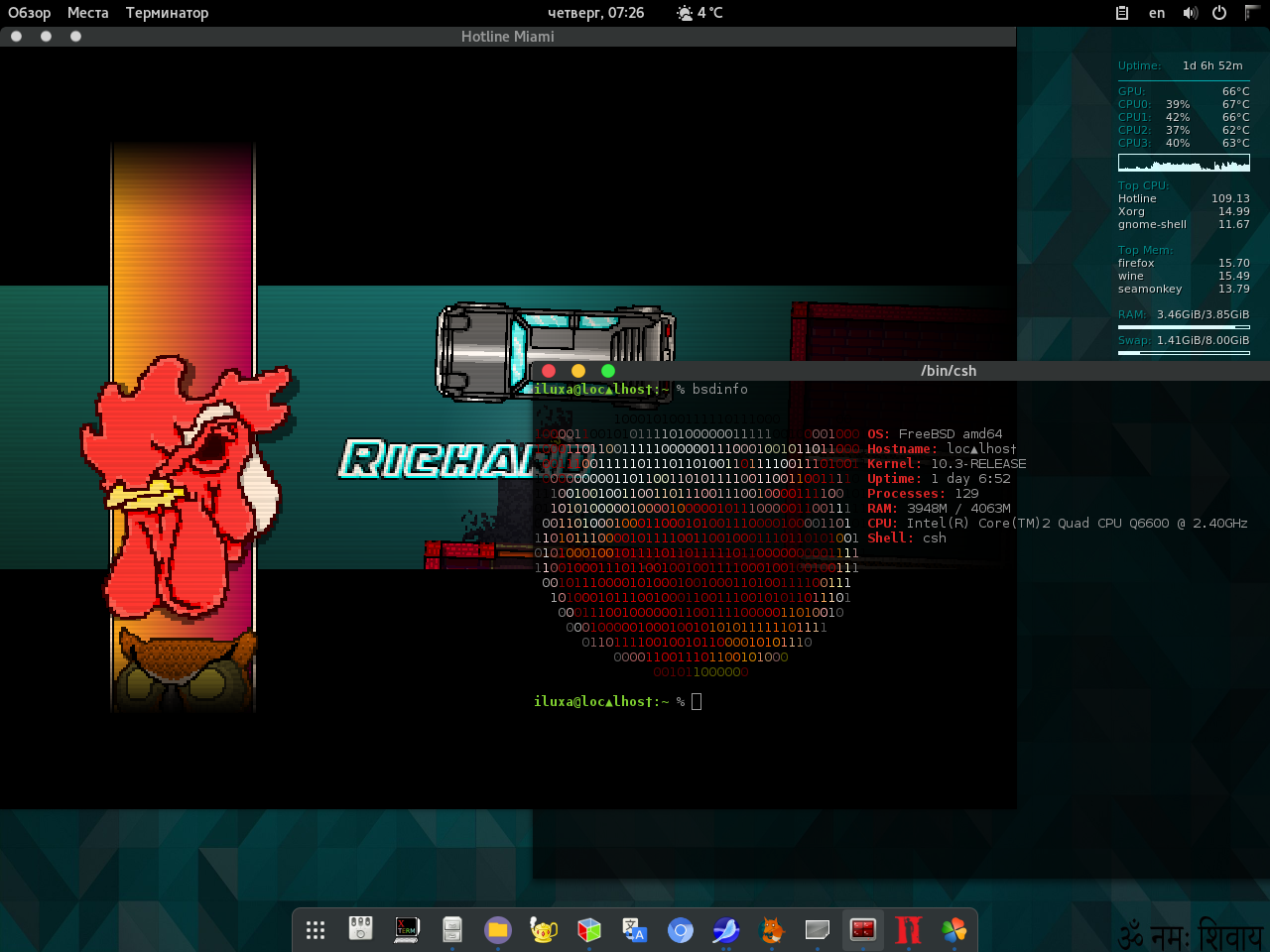The height and width of the screenshot is (952, 1270).
Task: Click the GPU '66°C' temperature reading
Action: click(x=1236, y=91)
